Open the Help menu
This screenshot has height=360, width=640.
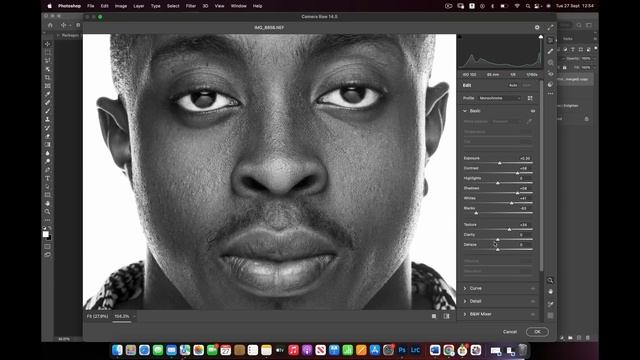(258, 6)
